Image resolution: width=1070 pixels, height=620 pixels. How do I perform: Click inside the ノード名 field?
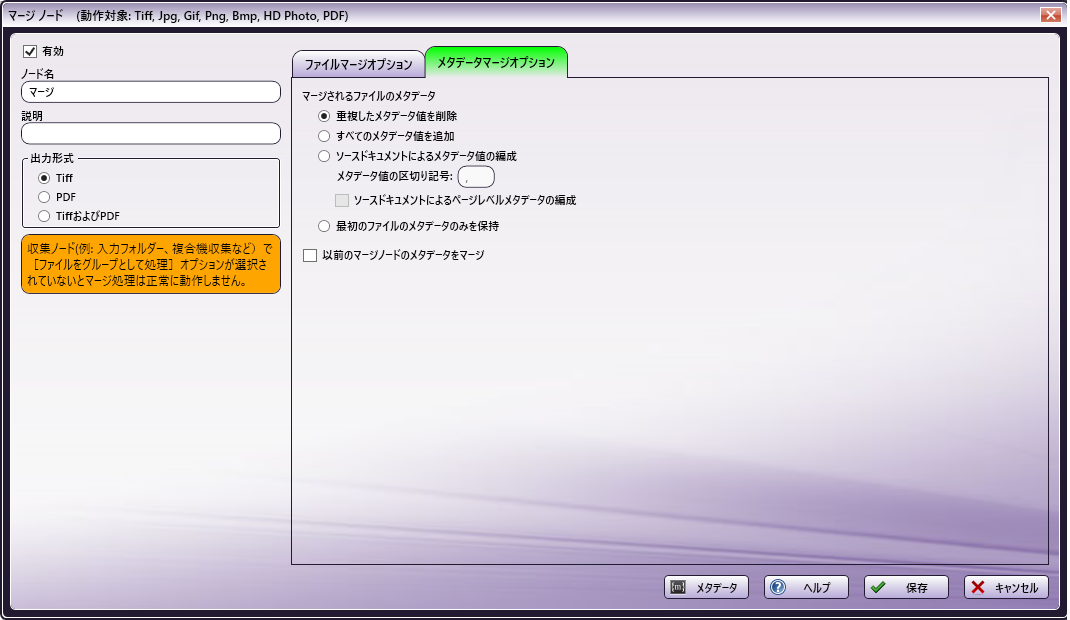(x=150, y=91)
